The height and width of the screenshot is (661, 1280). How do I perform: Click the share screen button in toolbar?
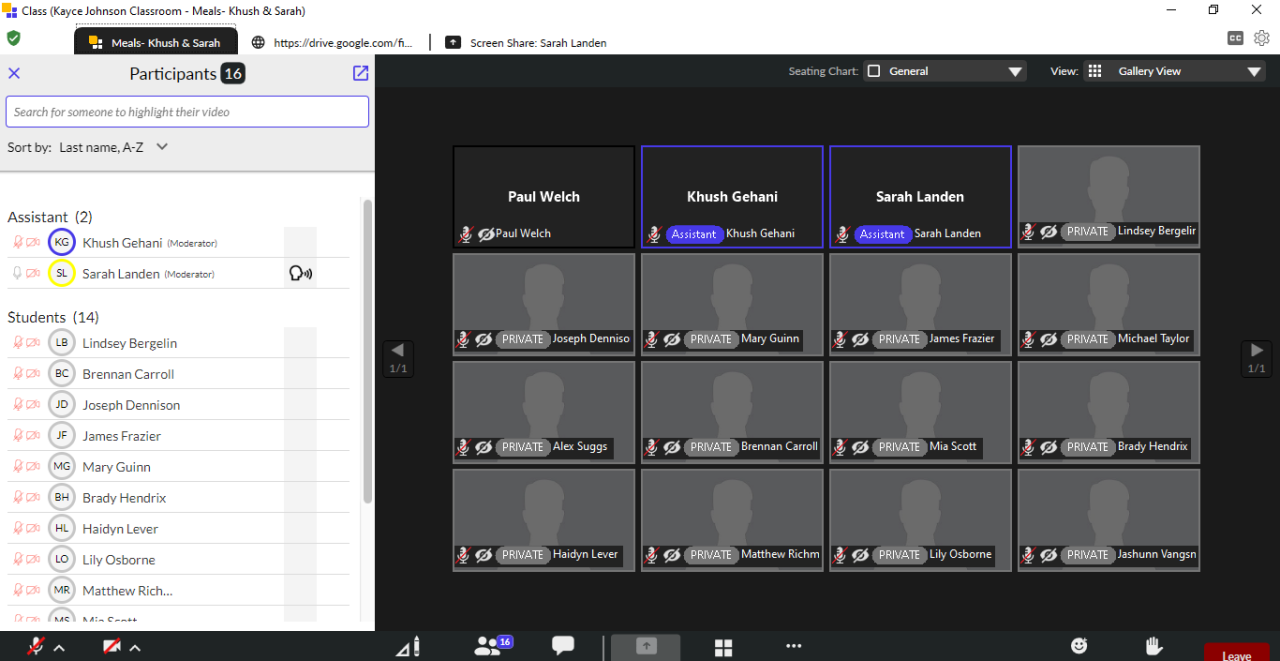pos(646,646)
